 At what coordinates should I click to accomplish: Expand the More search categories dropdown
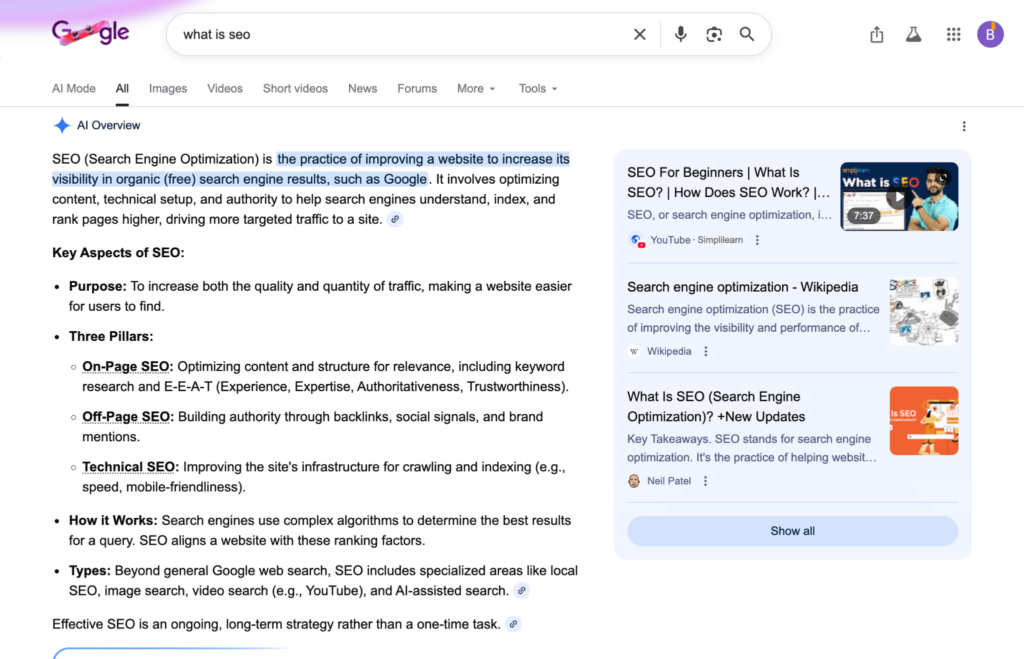tap(476, 88)
